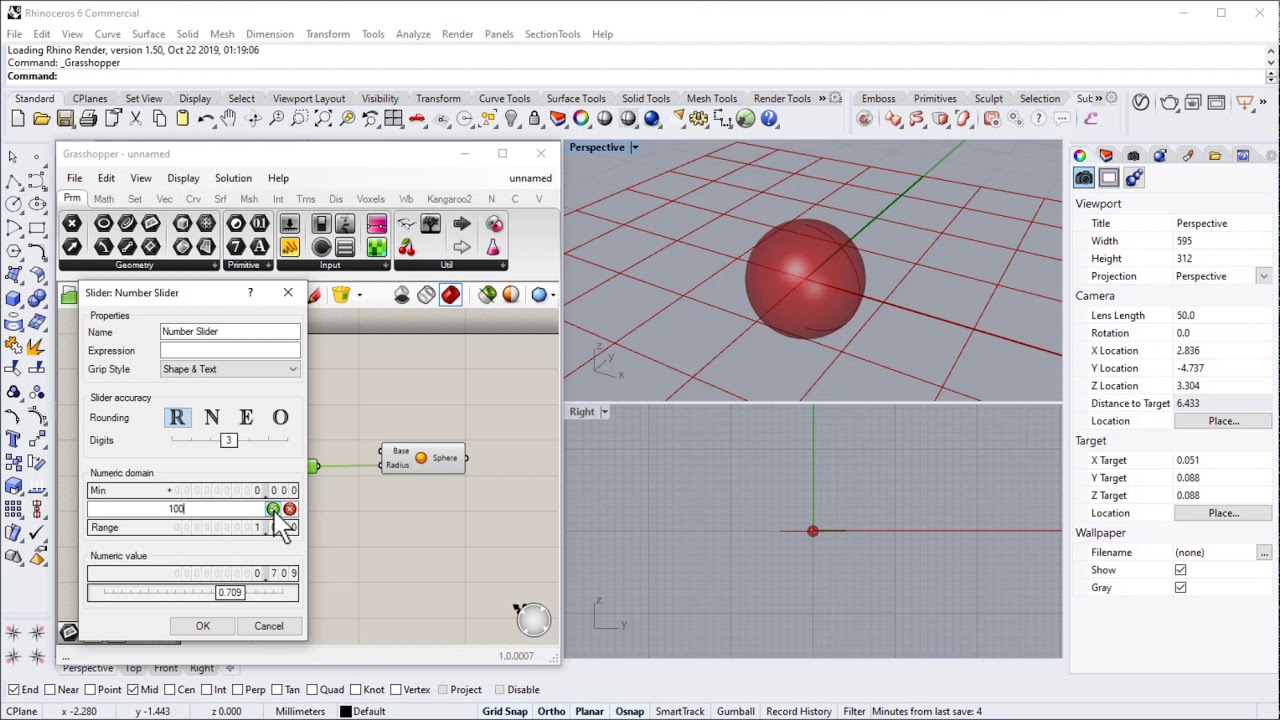Image resolution: width=1280 pixels, height=720 pixels.
Task: Open bake bucket dropdown arrow in Grasshopper
Action: 359,295
